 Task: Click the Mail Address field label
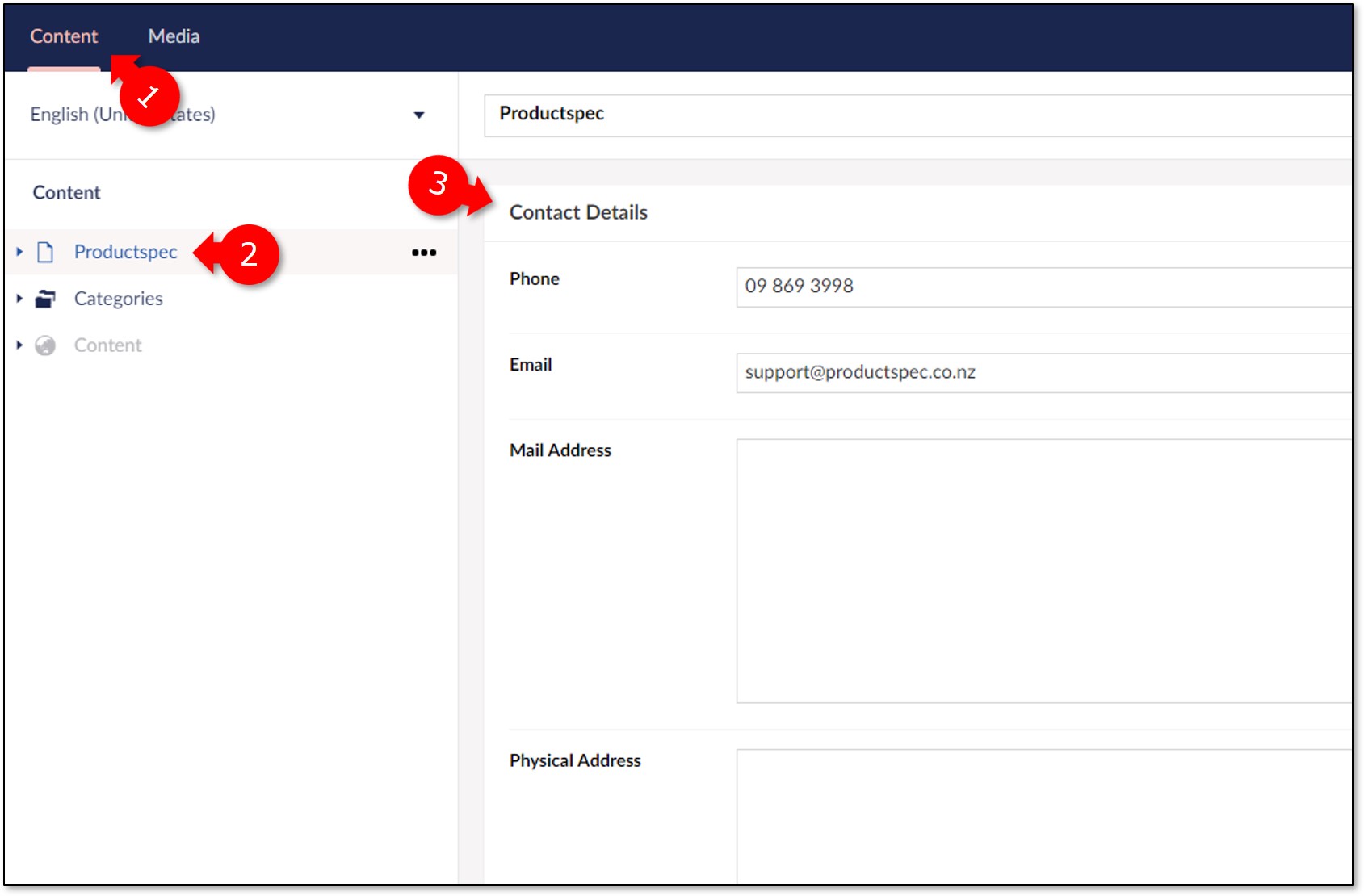pyautogui.click(x=560, y=450)
